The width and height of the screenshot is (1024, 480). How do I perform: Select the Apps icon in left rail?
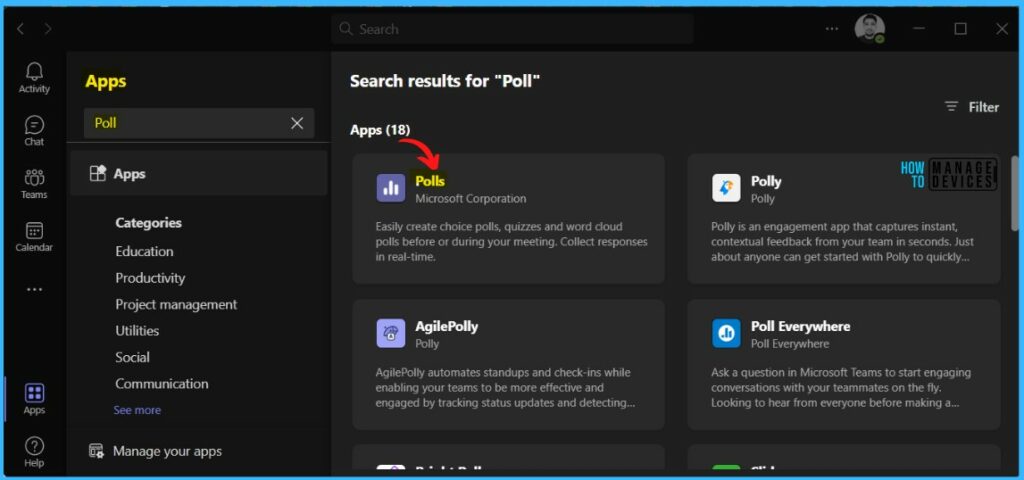(34, 393)
